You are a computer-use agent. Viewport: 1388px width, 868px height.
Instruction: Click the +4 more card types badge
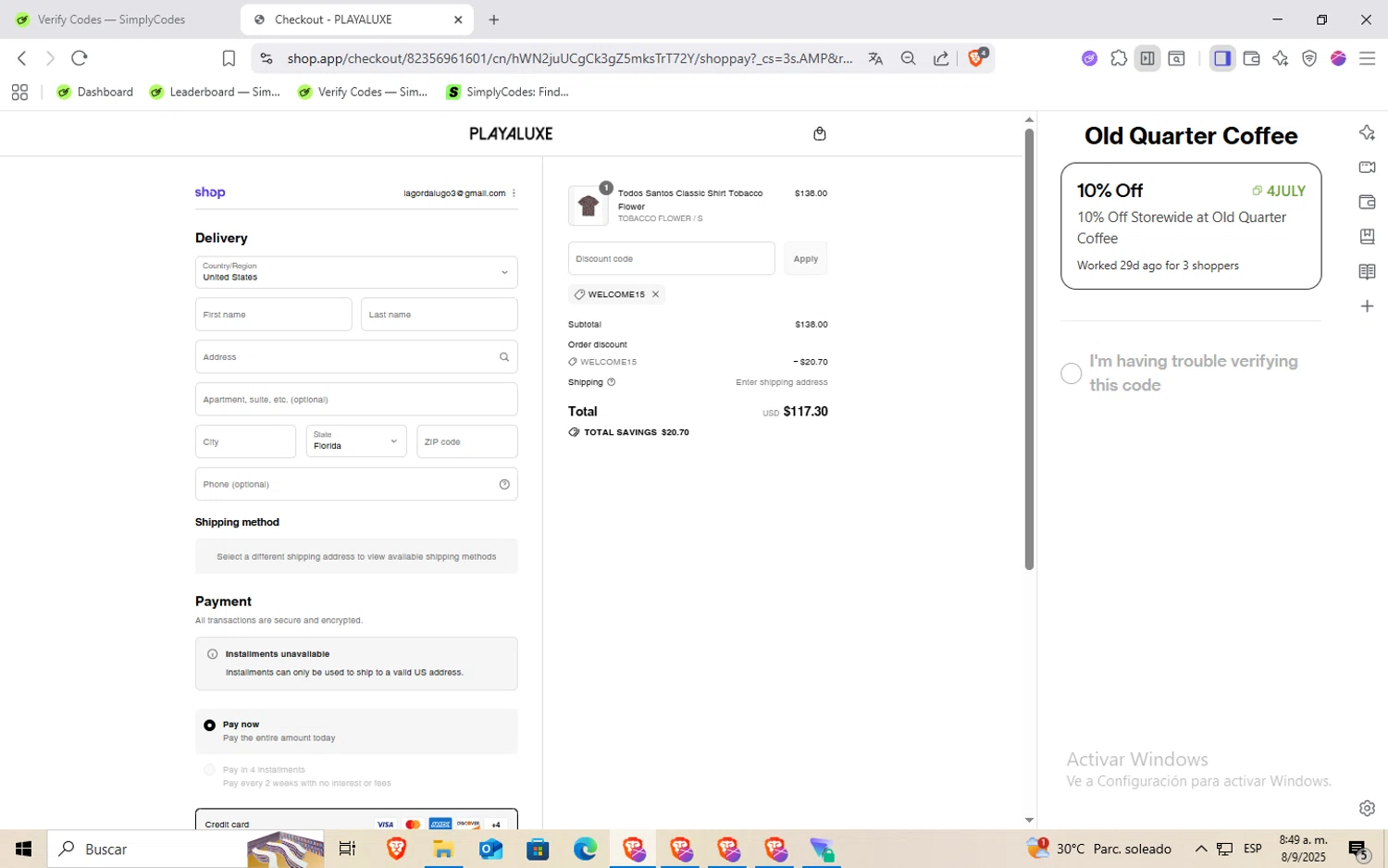(496, 825)
